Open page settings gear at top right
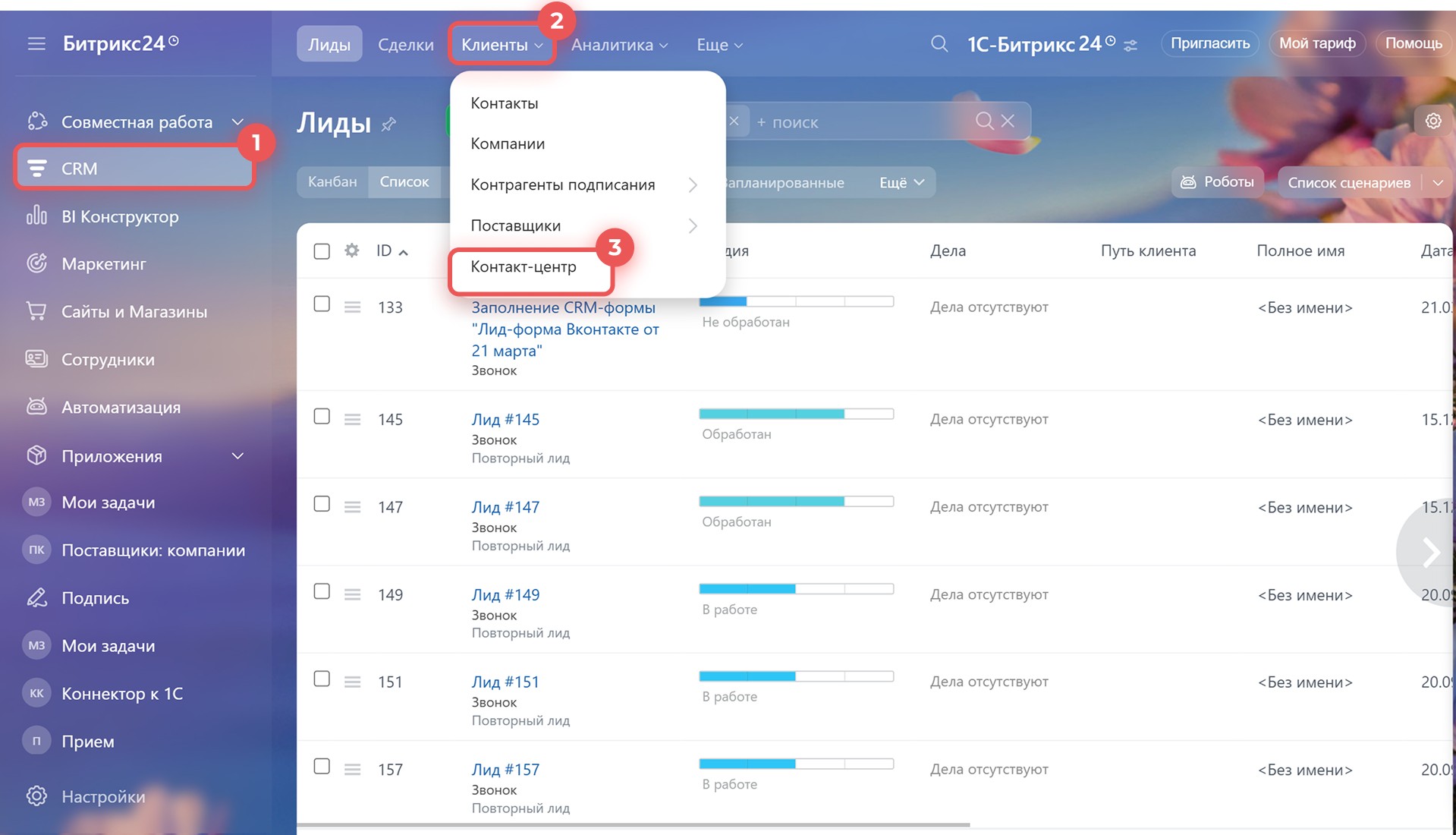Image resolution: width=1456 pixels, height=835 pixels. coord(1433,121)
